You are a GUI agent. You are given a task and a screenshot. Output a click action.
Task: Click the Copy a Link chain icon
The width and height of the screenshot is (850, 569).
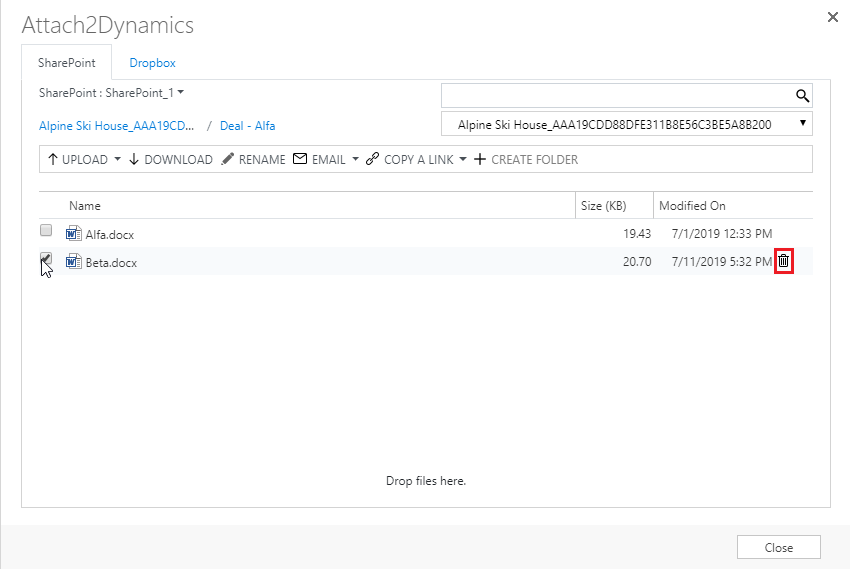(x=372, y=159)
